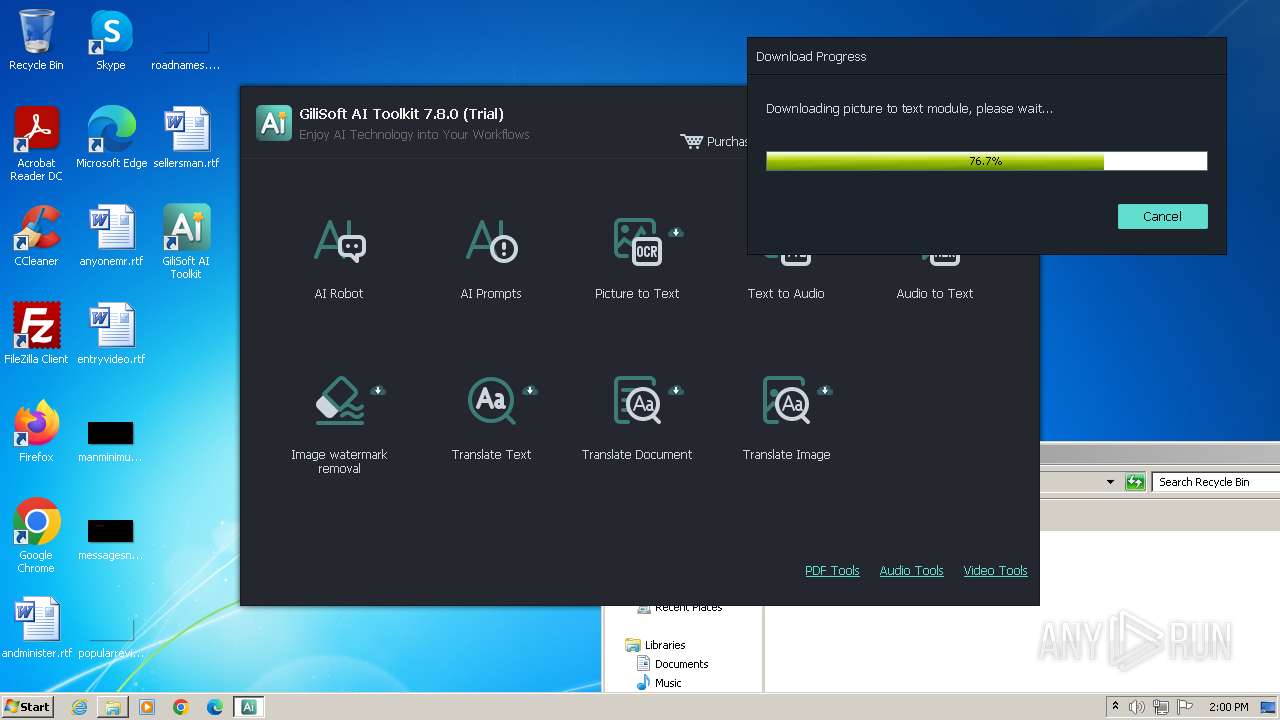The width and height of the screenshot is (1280, 720).
Task: Click the 76.7% download progress bar
Action: [986, 161]
